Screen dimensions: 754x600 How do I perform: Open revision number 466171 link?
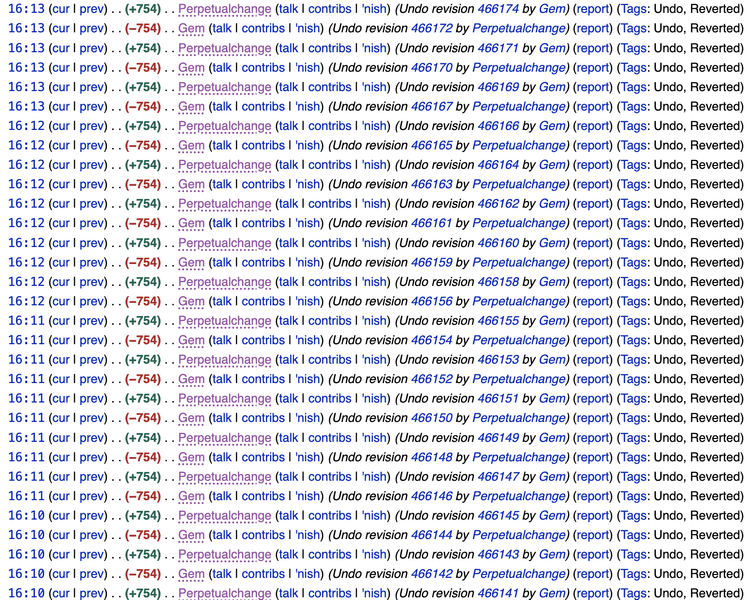(498, 48)
